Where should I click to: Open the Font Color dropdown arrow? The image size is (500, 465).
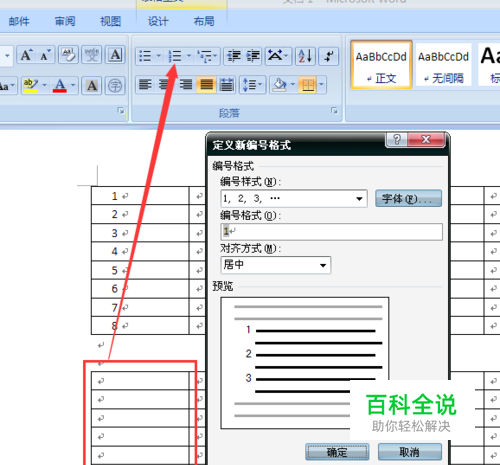[x=73, y=85]
